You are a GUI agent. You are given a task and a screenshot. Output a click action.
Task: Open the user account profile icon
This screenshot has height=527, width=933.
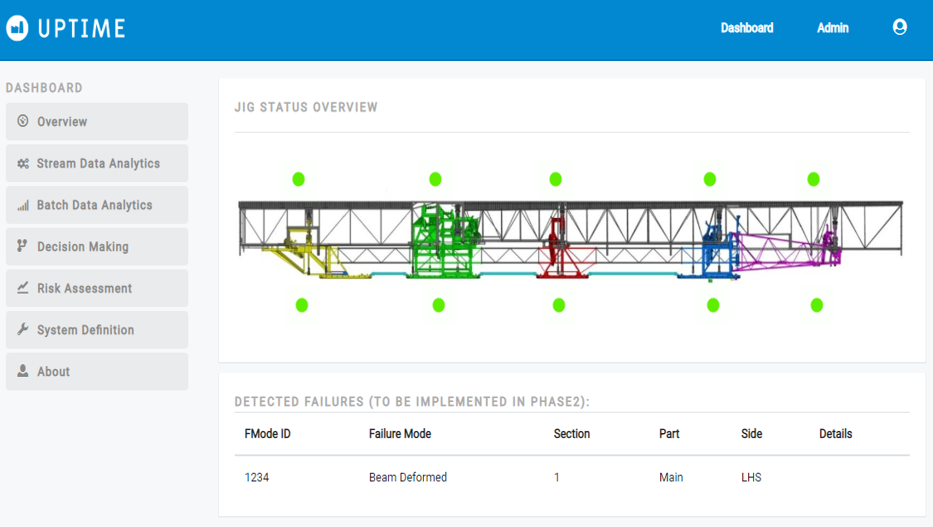[900, 27]
